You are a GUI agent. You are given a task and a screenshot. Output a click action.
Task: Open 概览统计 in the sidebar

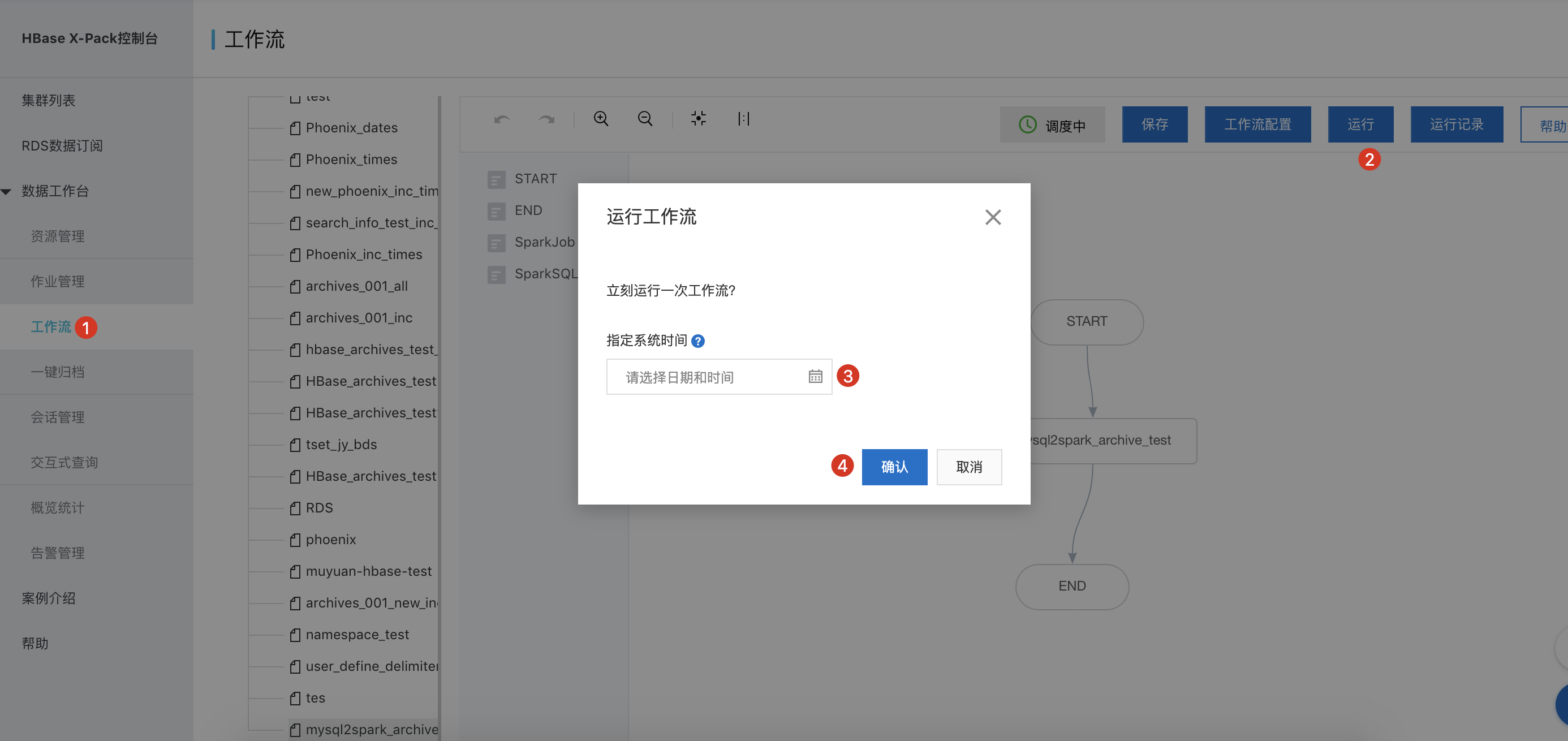pos(58,508)
